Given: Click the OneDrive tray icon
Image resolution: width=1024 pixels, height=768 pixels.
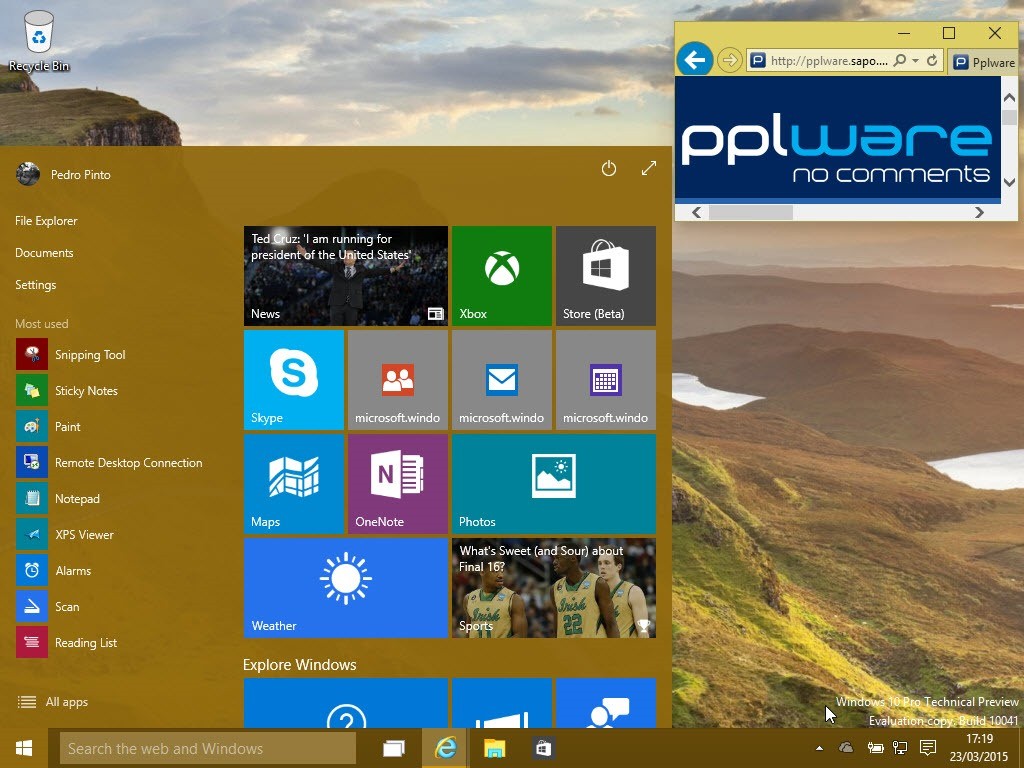Looking at the screenshot, I should (x=846, y=748).
